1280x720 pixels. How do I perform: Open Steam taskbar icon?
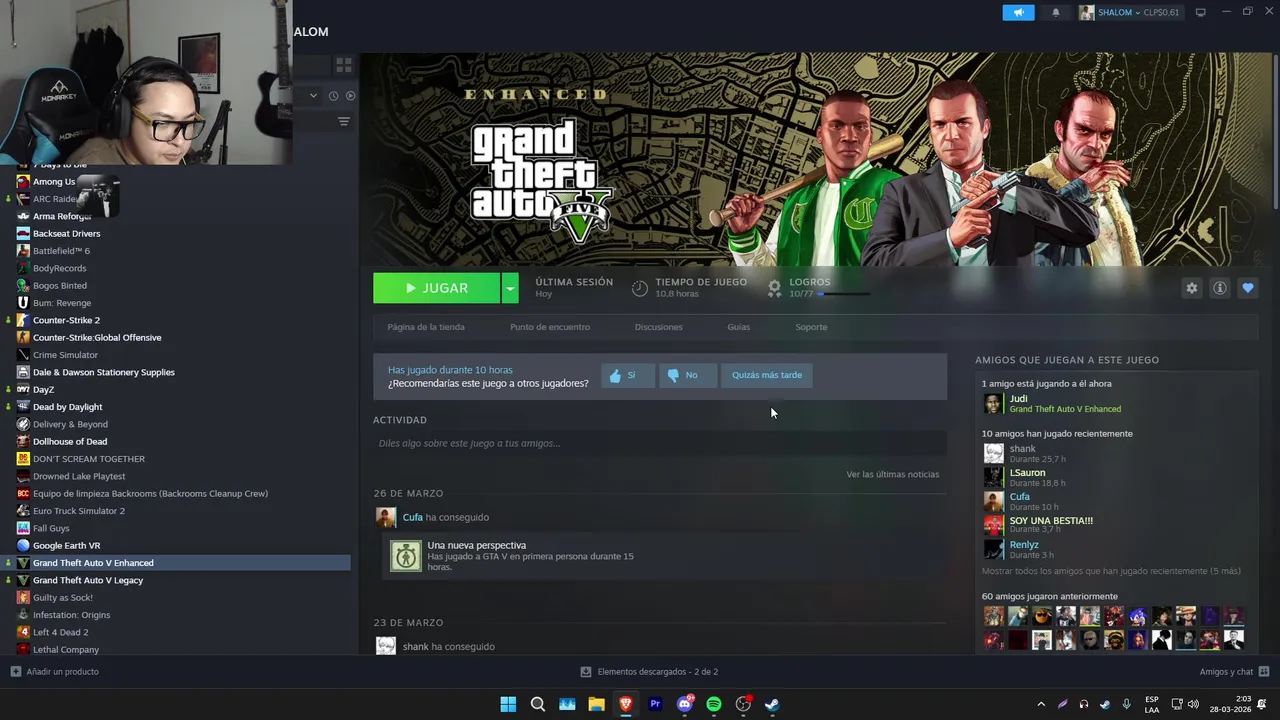[x=772, y=704]
